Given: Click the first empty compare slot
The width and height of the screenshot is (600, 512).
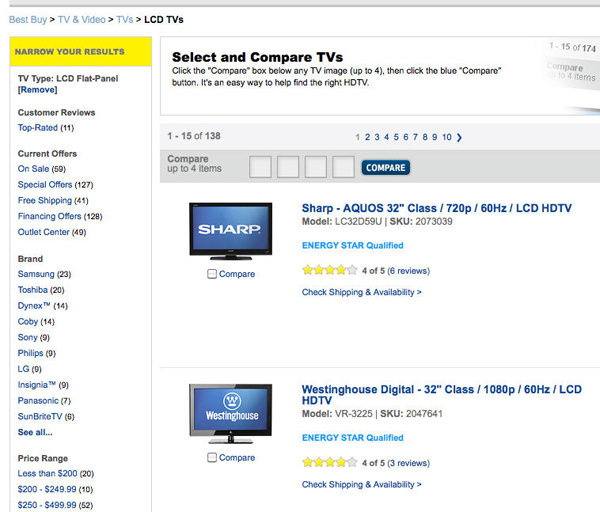Looking at the screenshot, I should tap(259, 167).
